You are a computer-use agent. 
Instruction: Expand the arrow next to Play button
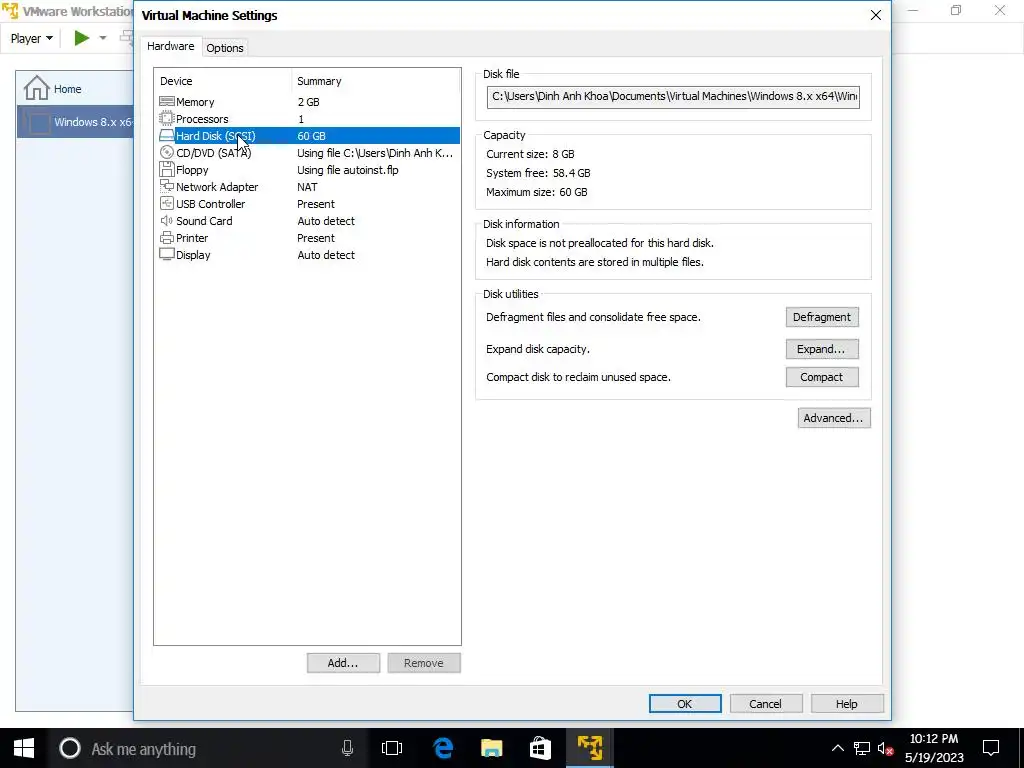(x=103, y=38)
